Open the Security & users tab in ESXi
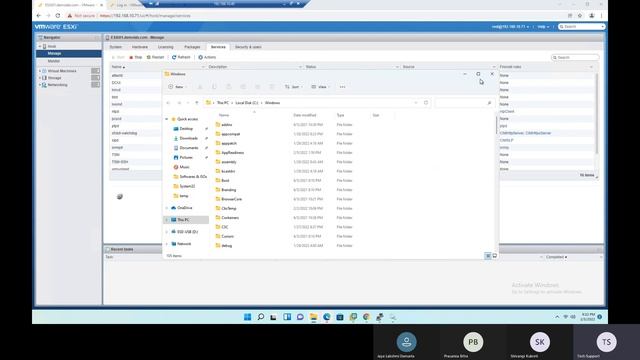The image size is (640, 360). [248, 47]
